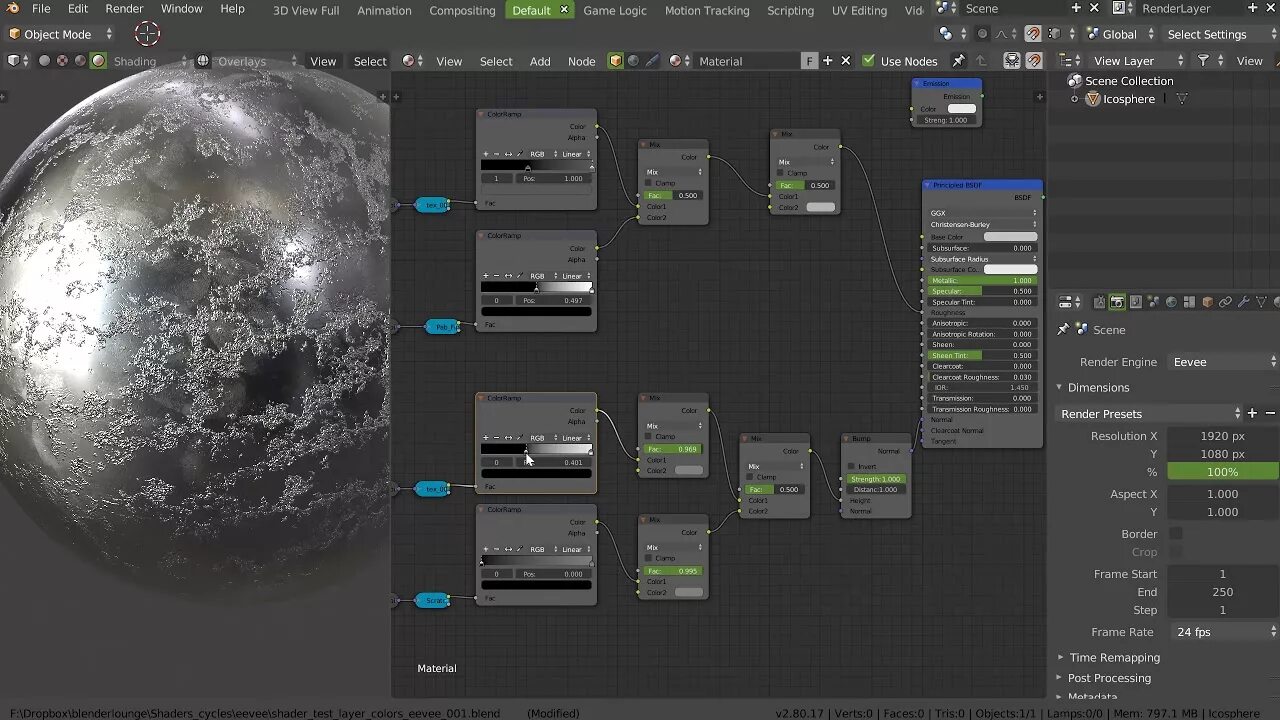Screen dimensions: 1280x720
Task: Expand the Post Processing panel
Action: (1108, 678)
